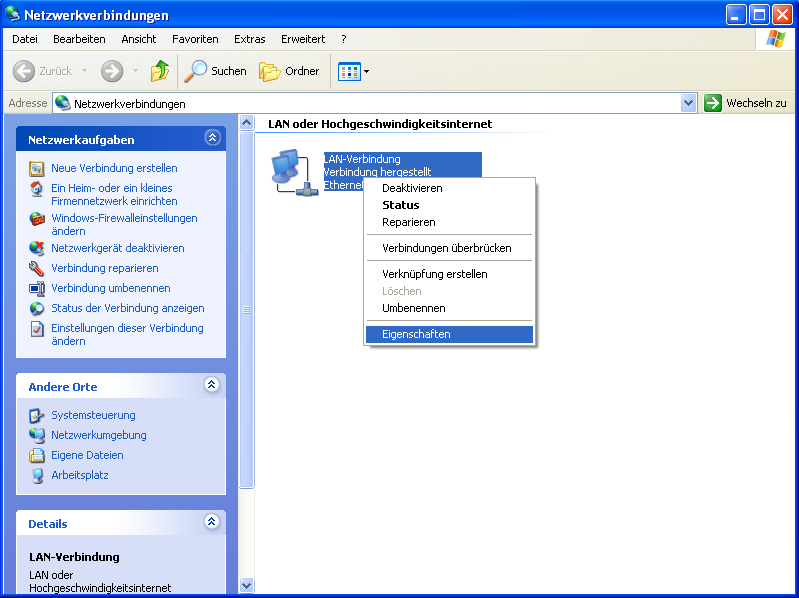
Task: Click the Windows firewall brick icon
Action: coord(36,219)
